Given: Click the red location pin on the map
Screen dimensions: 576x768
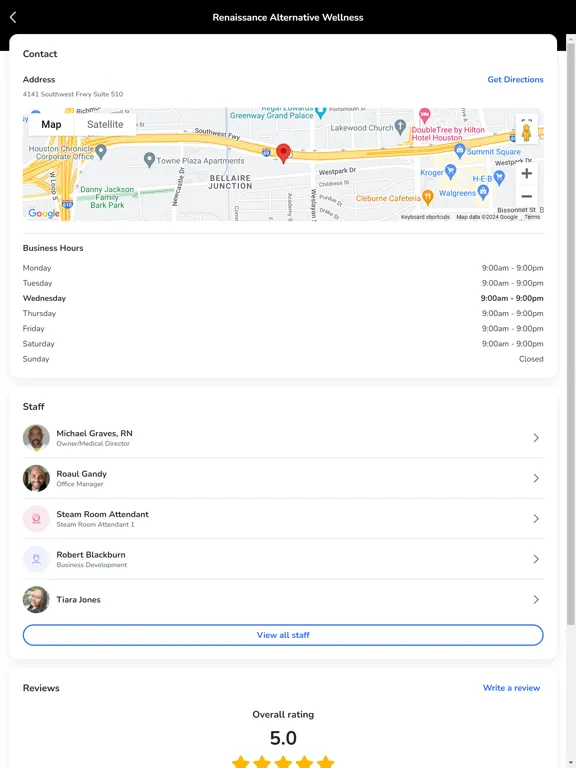Looking at the screenshot, I should pyautogui.click(x=283, y=153).
